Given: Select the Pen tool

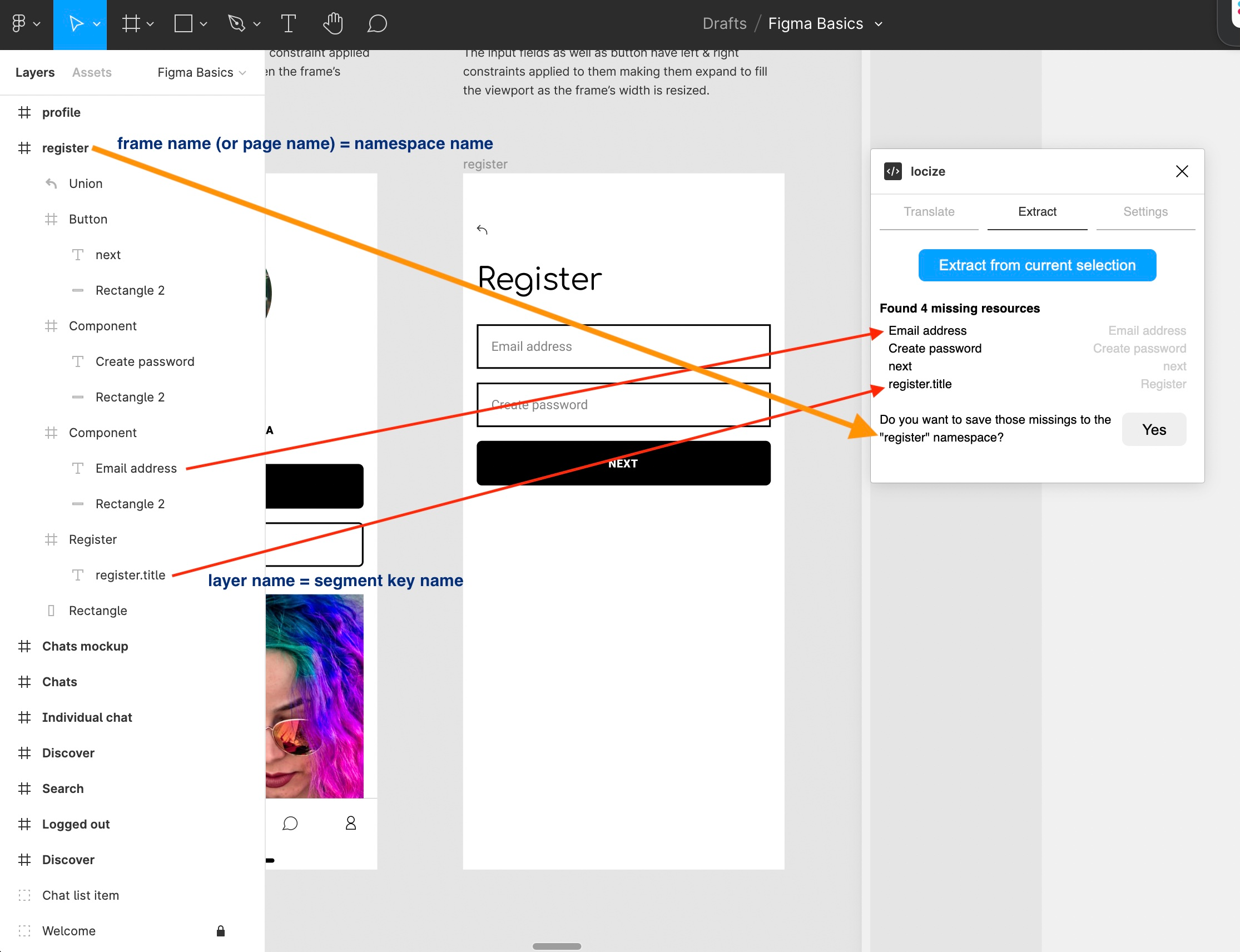Looking at the screenshot, I should click(237, 24).
